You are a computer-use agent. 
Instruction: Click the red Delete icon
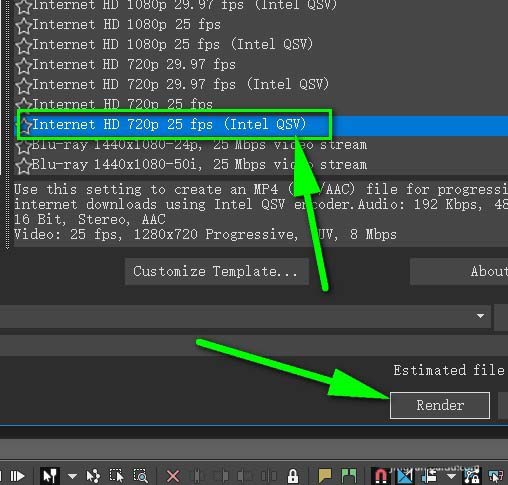tap(173, 476)
